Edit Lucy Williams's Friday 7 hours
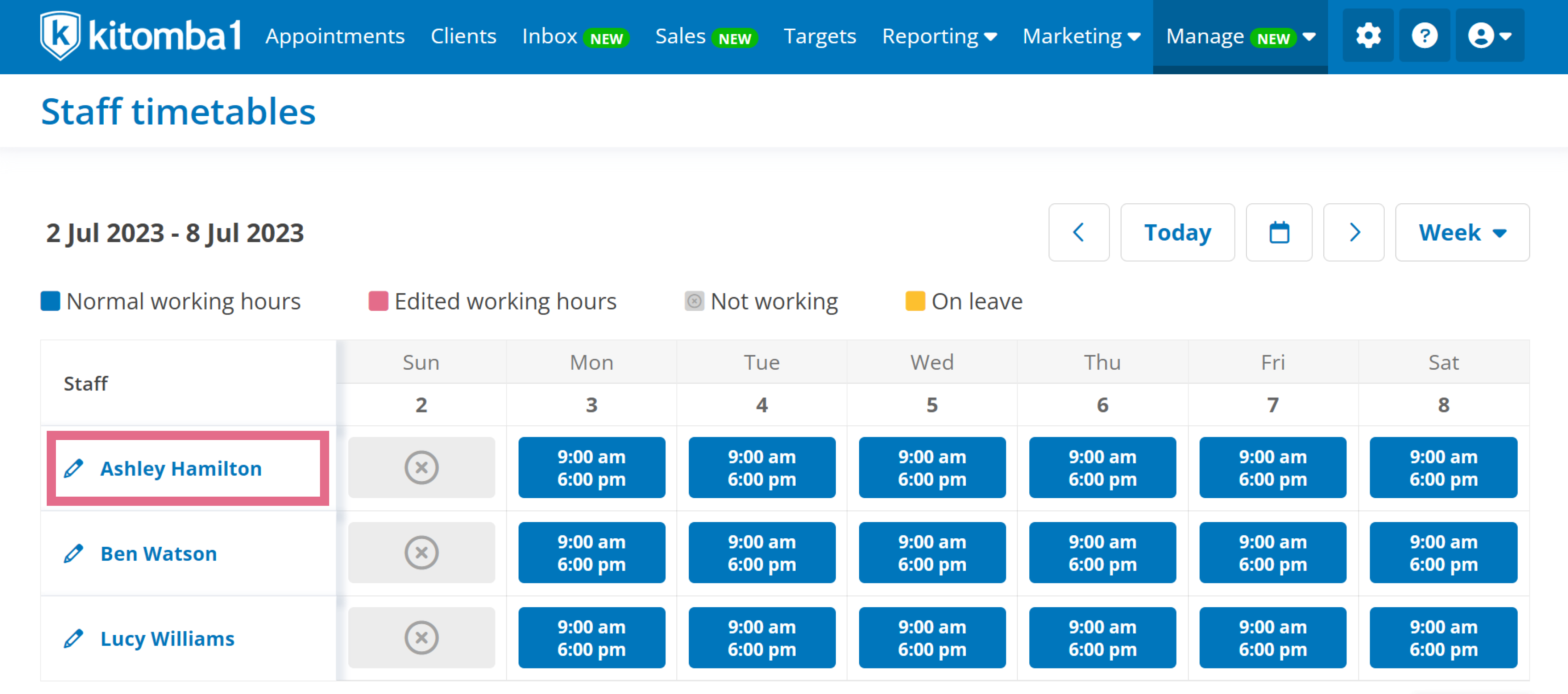Image resolution: width=1568 pixels, height=694 pixels. 1273,638
